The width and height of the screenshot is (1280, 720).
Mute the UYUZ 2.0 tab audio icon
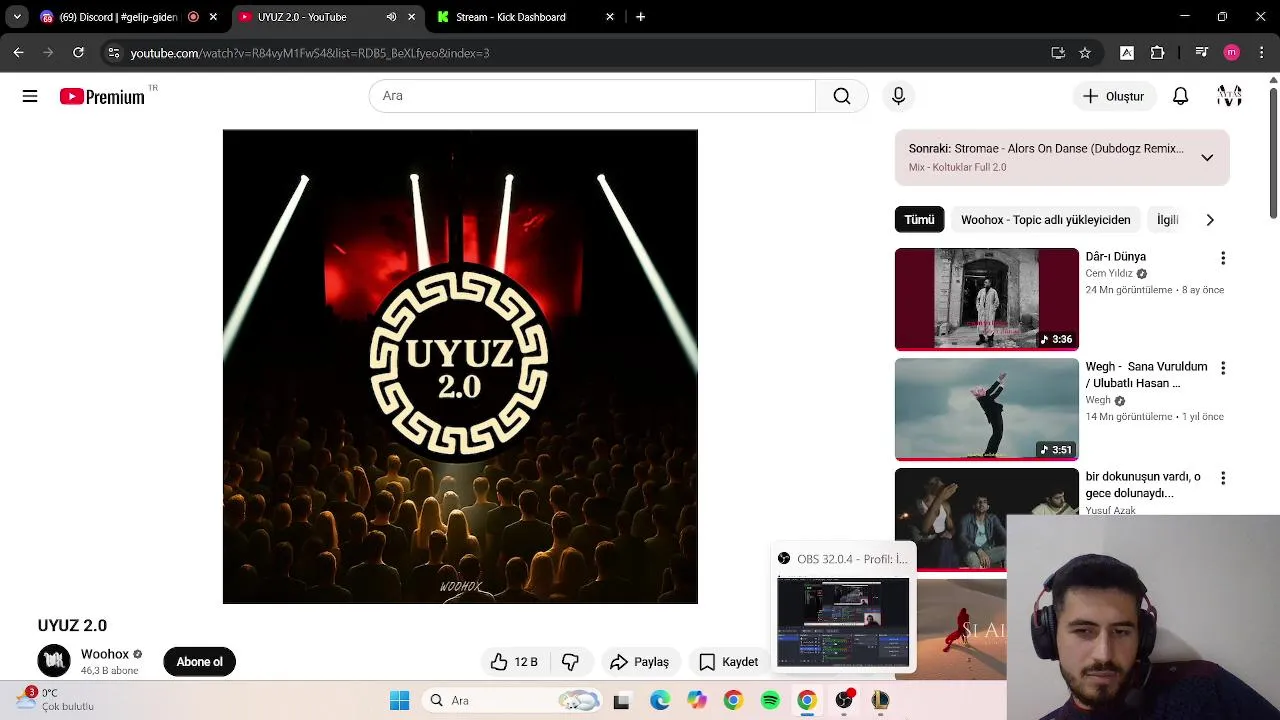pos(391,17)
